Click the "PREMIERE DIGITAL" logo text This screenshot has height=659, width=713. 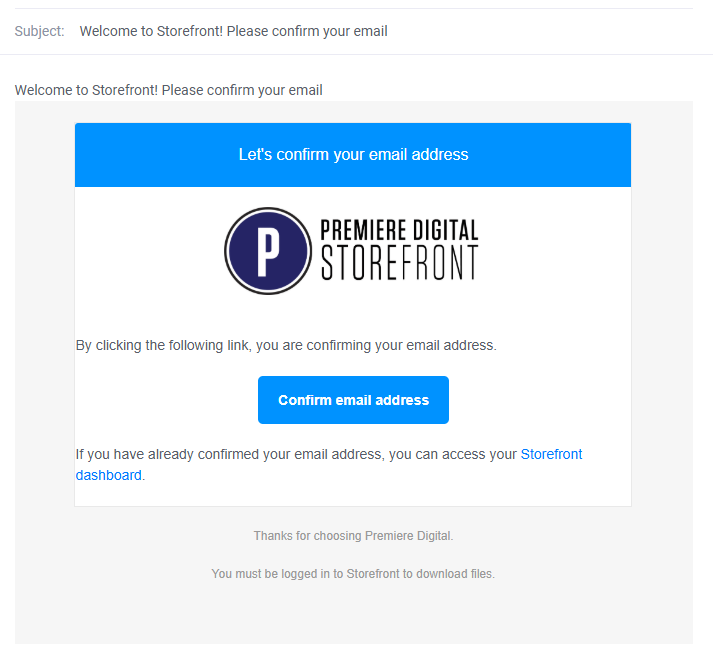pyautogui.click(x=400, y=230)
